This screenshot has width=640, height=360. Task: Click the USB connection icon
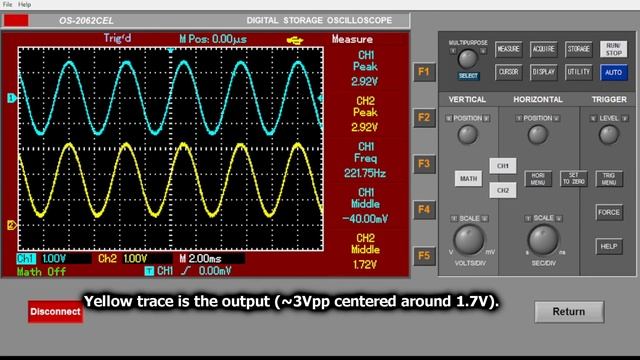[x=295, y=40]
